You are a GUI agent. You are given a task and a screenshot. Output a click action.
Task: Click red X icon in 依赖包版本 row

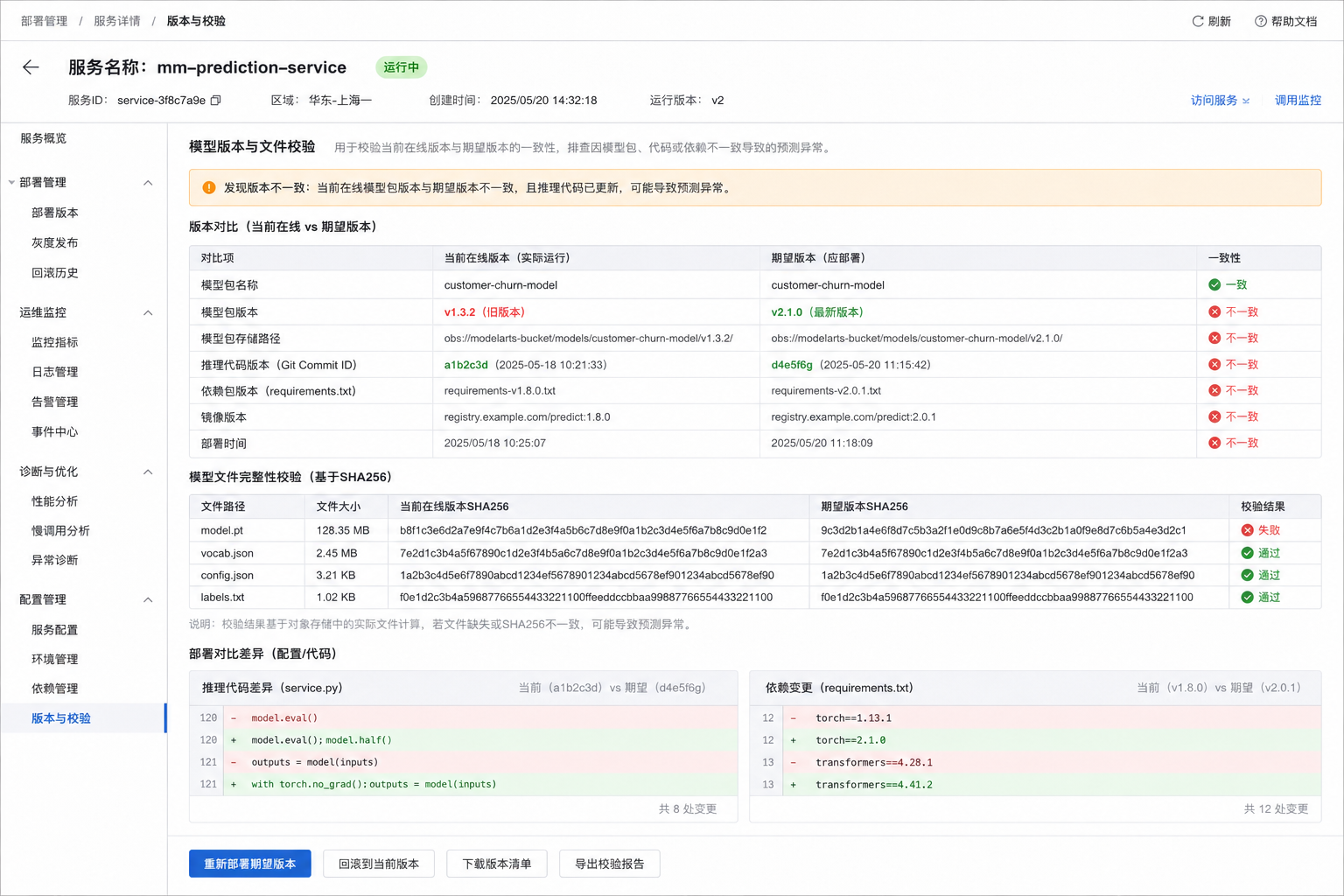coord(1214,390)
